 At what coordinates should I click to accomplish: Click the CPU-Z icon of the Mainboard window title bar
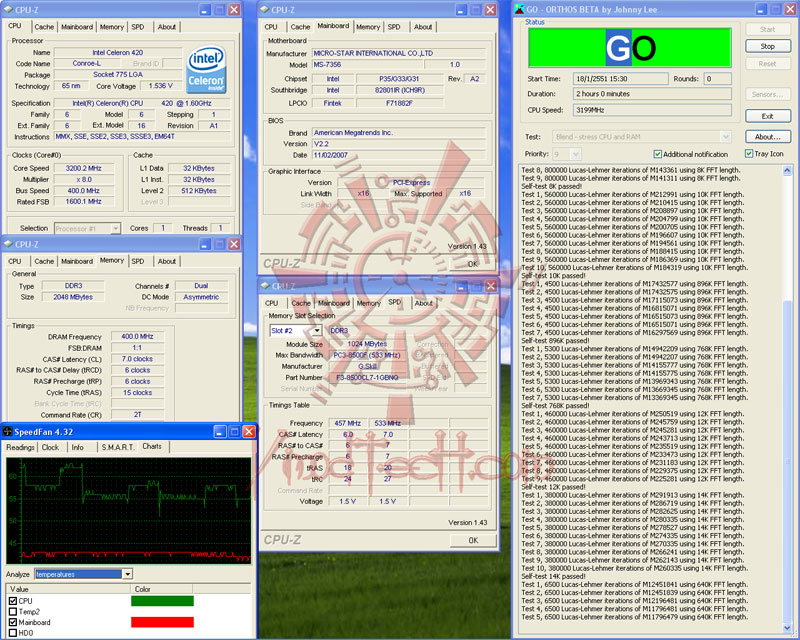tap(264, 10)
